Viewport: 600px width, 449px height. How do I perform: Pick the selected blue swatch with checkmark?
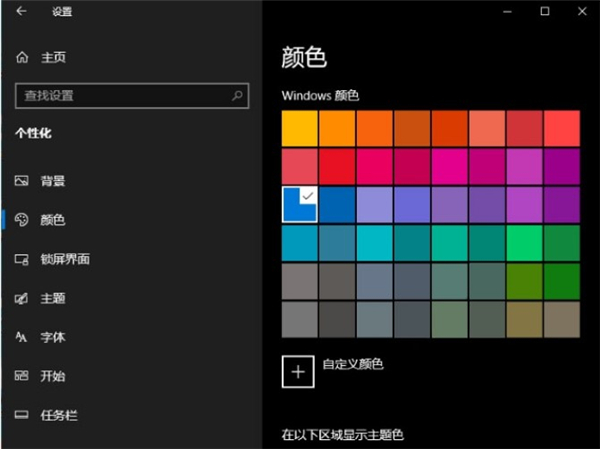pyautogui.click(x=300, y=205)
